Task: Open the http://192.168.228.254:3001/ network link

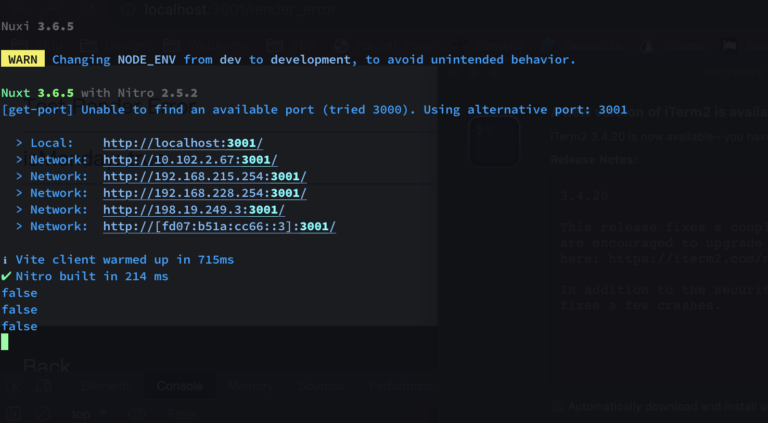Action: (x=204, y=193)
